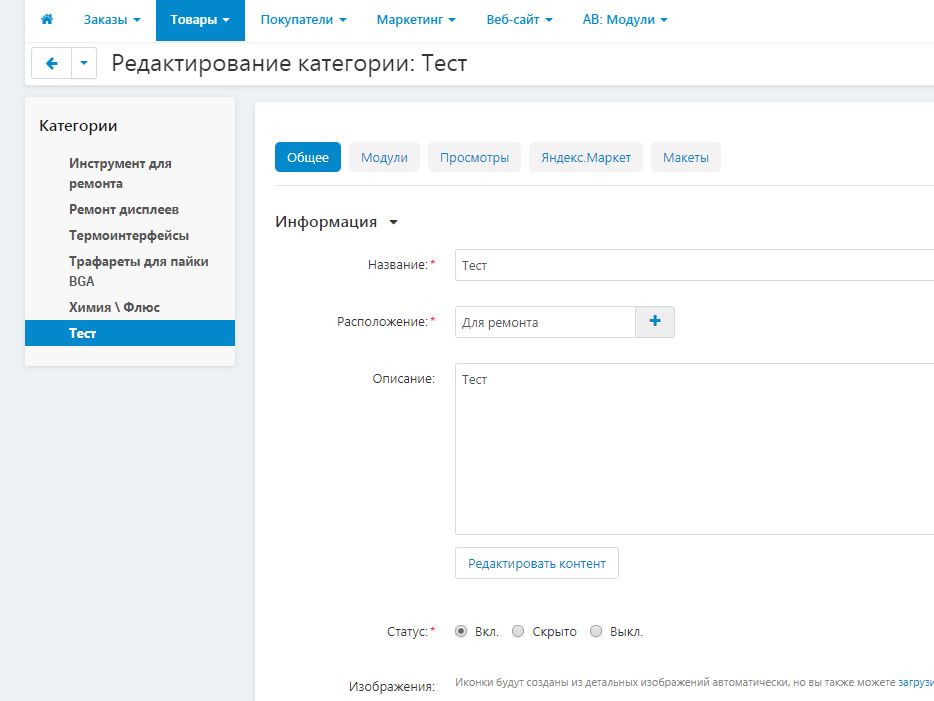Open the Инструмент для ремонта category
934x701 pixels.
(x=120, y=173)
